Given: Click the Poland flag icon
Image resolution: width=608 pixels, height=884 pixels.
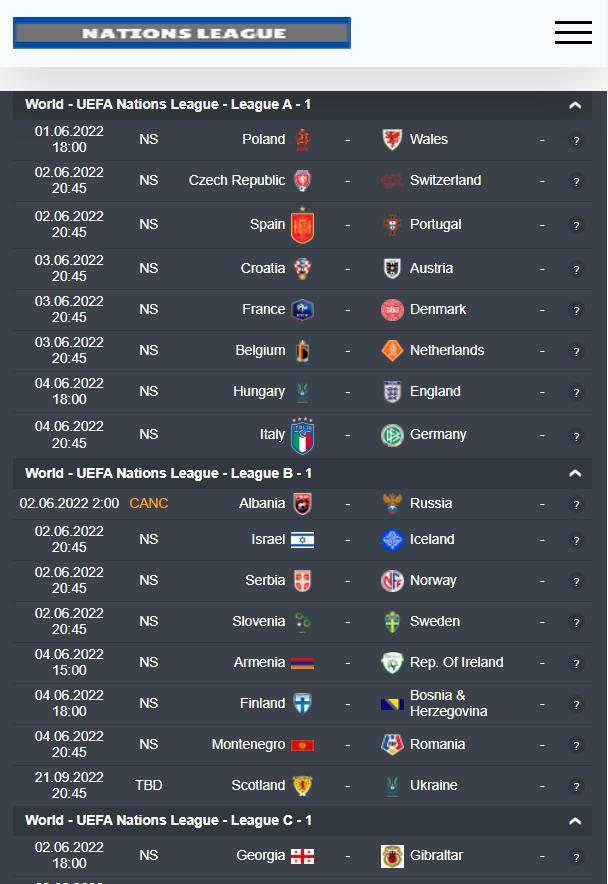Looking at the screenshot, I should pos(302,139).
